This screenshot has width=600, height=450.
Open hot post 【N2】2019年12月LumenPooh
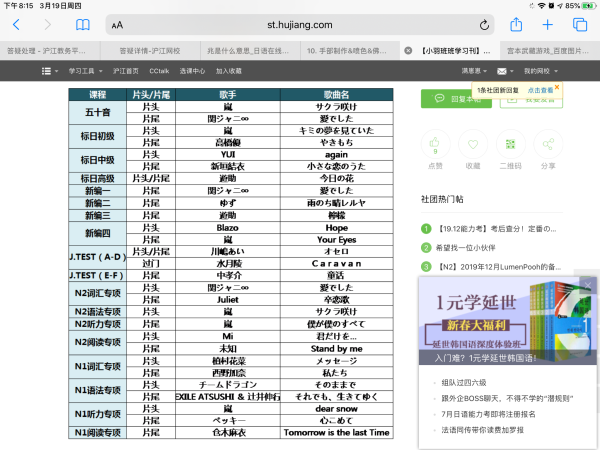499,267
